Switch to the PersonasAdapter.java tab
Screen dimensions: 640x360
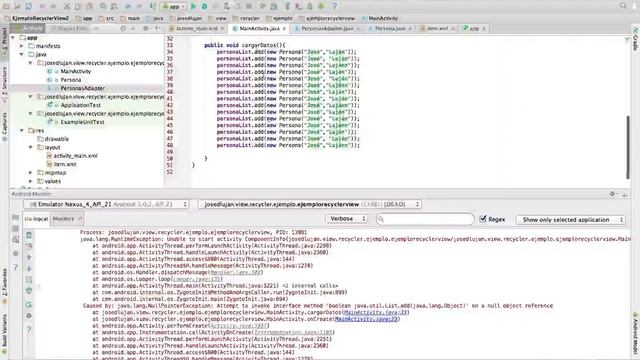(327, 29)
